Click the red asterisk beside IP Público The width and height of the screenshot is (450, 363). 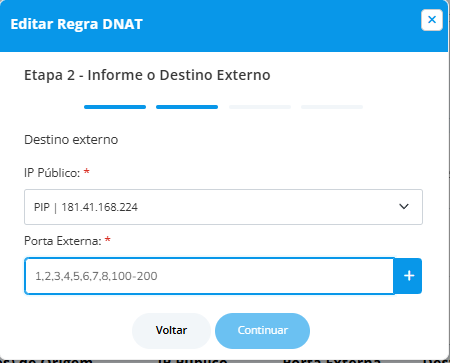pyautogui.click(x=87, y=172)
